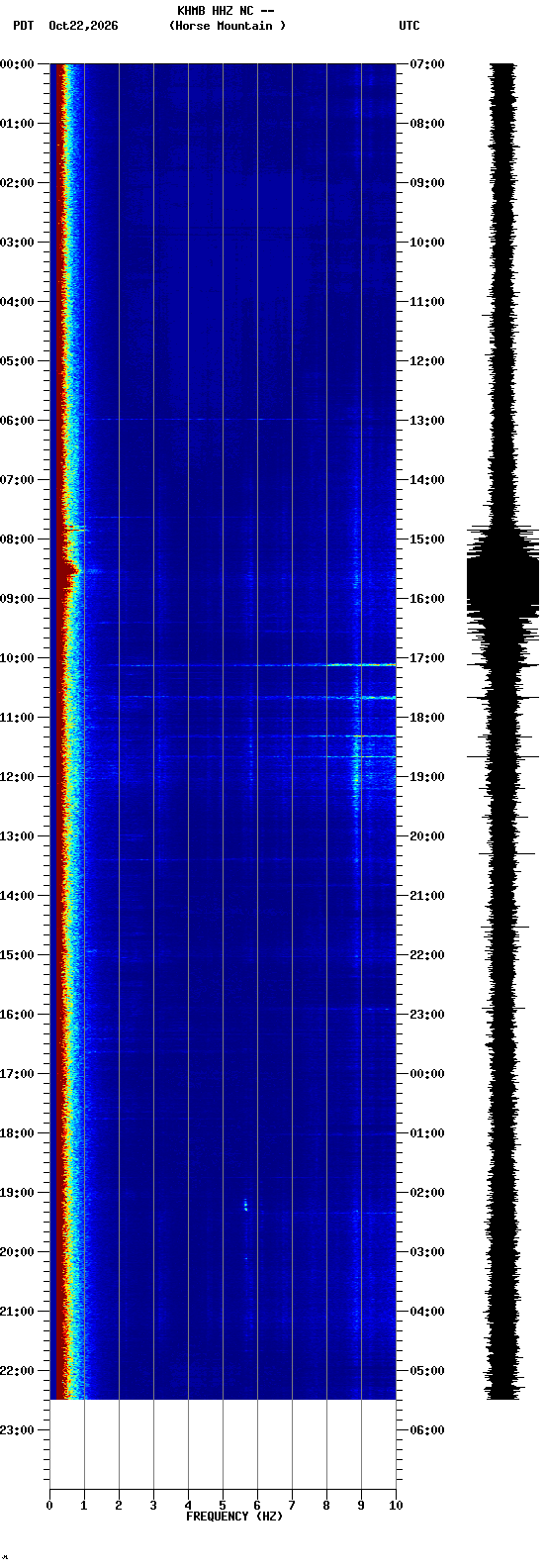Click frequency tick label 10
The height and width of the screenshot is (1568, 546).
point(396,1506)
